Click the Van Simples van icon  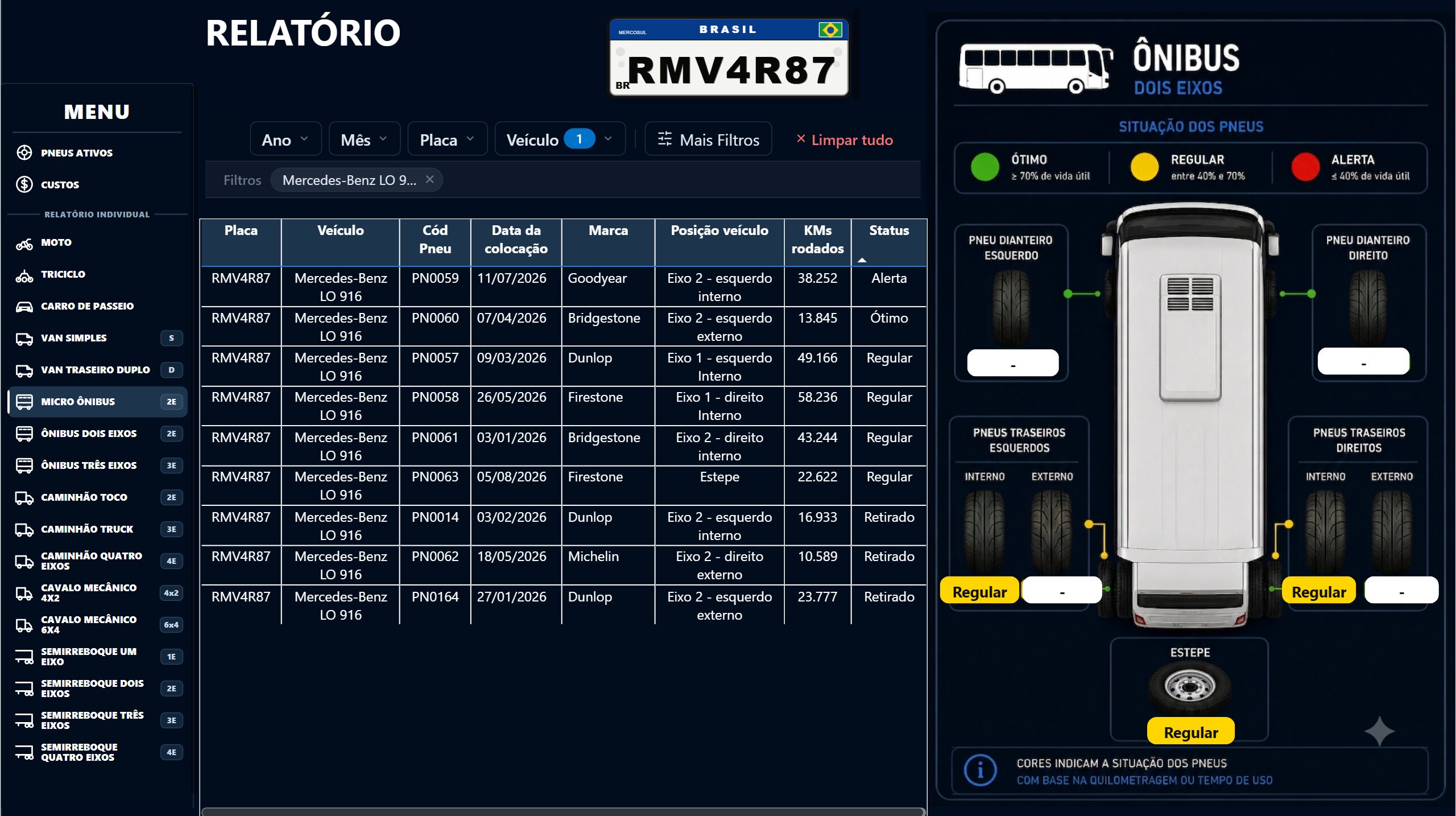pos(24,338)
